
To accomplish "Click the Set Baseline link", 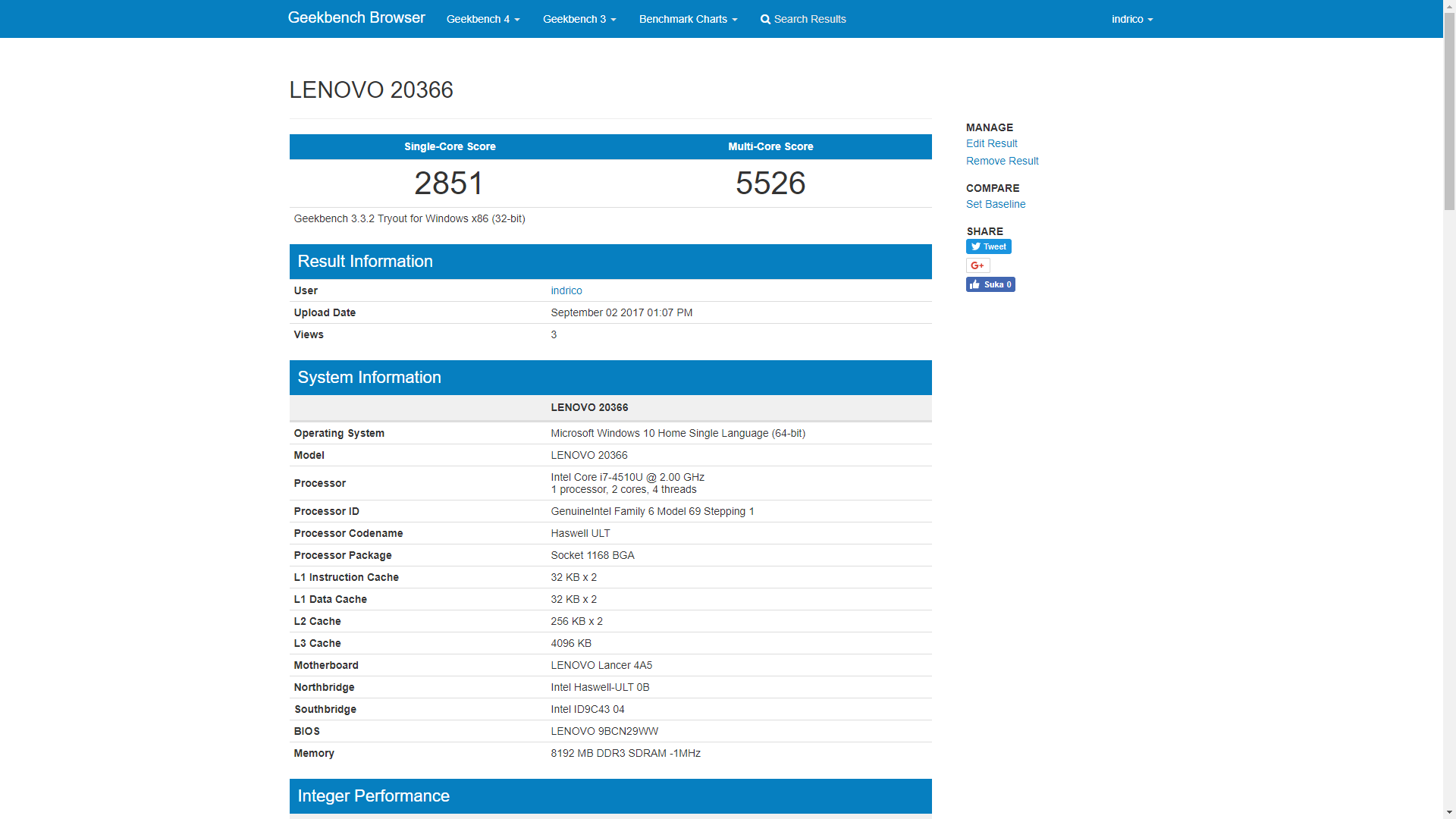I will tap(995, 204).
